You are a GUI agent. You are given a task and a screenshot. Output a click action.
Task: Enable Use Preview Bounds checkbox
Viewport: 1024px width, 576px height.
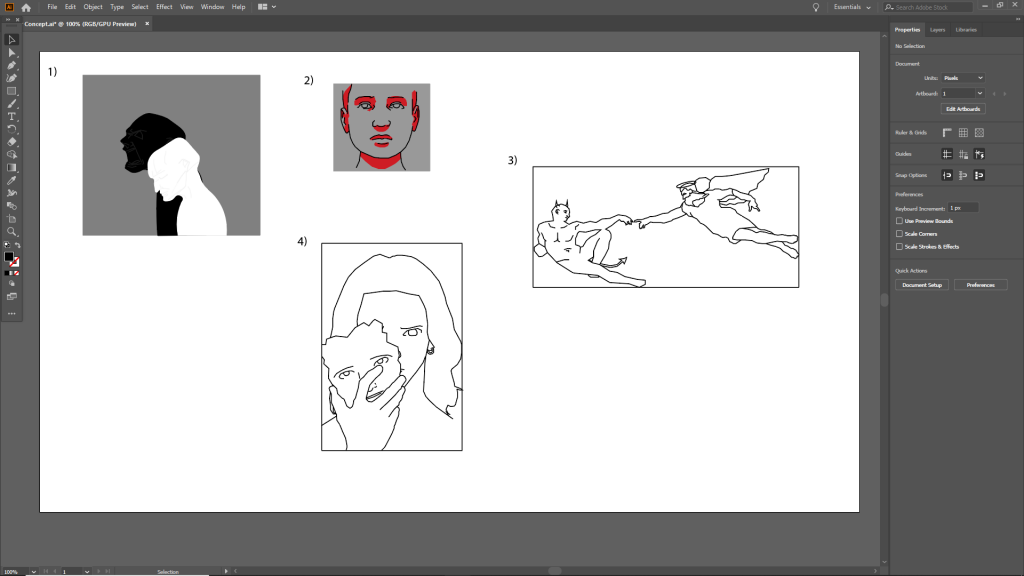point(899,220)
